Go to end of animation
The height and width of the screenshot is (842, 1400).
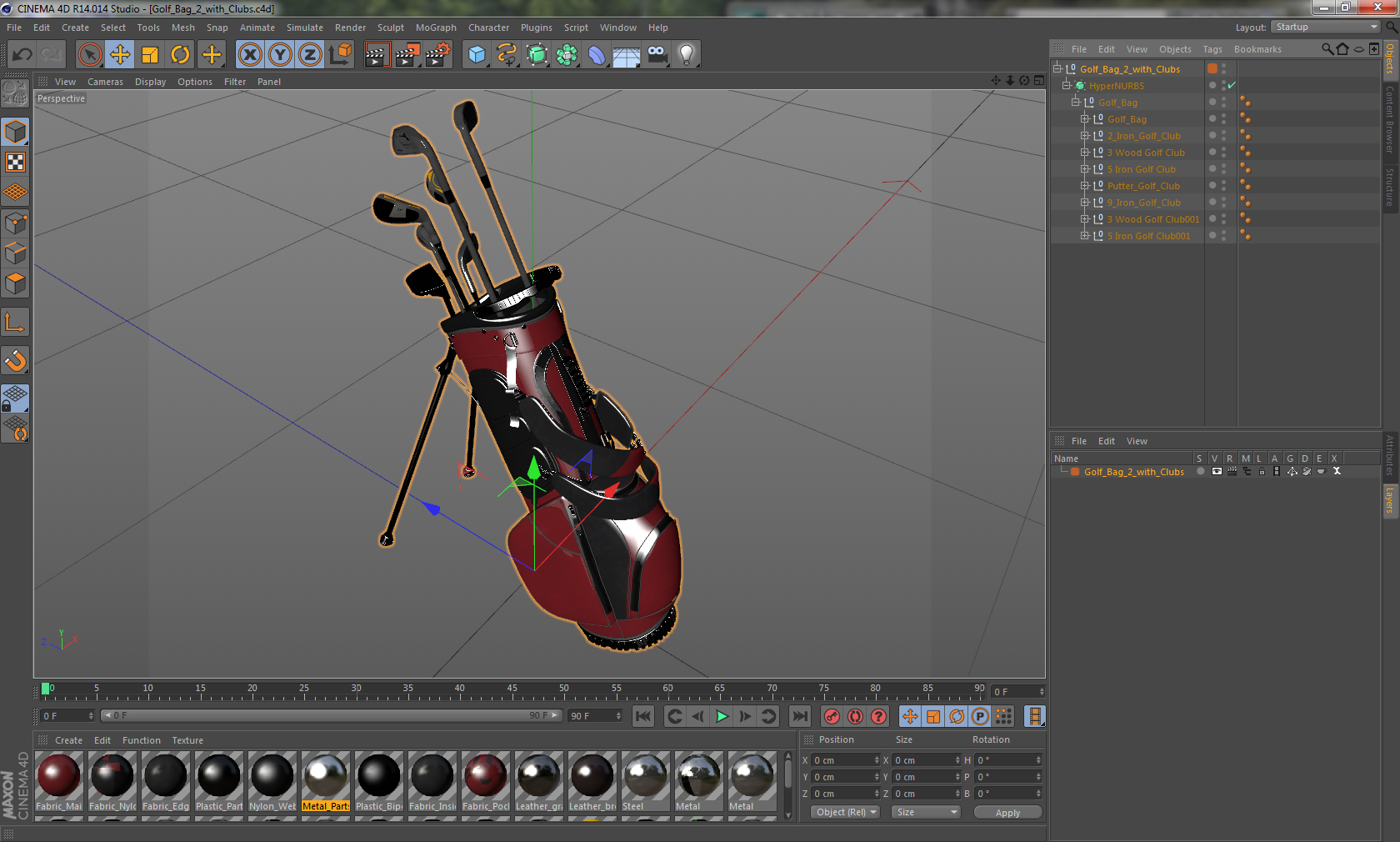tap(799, 716)
